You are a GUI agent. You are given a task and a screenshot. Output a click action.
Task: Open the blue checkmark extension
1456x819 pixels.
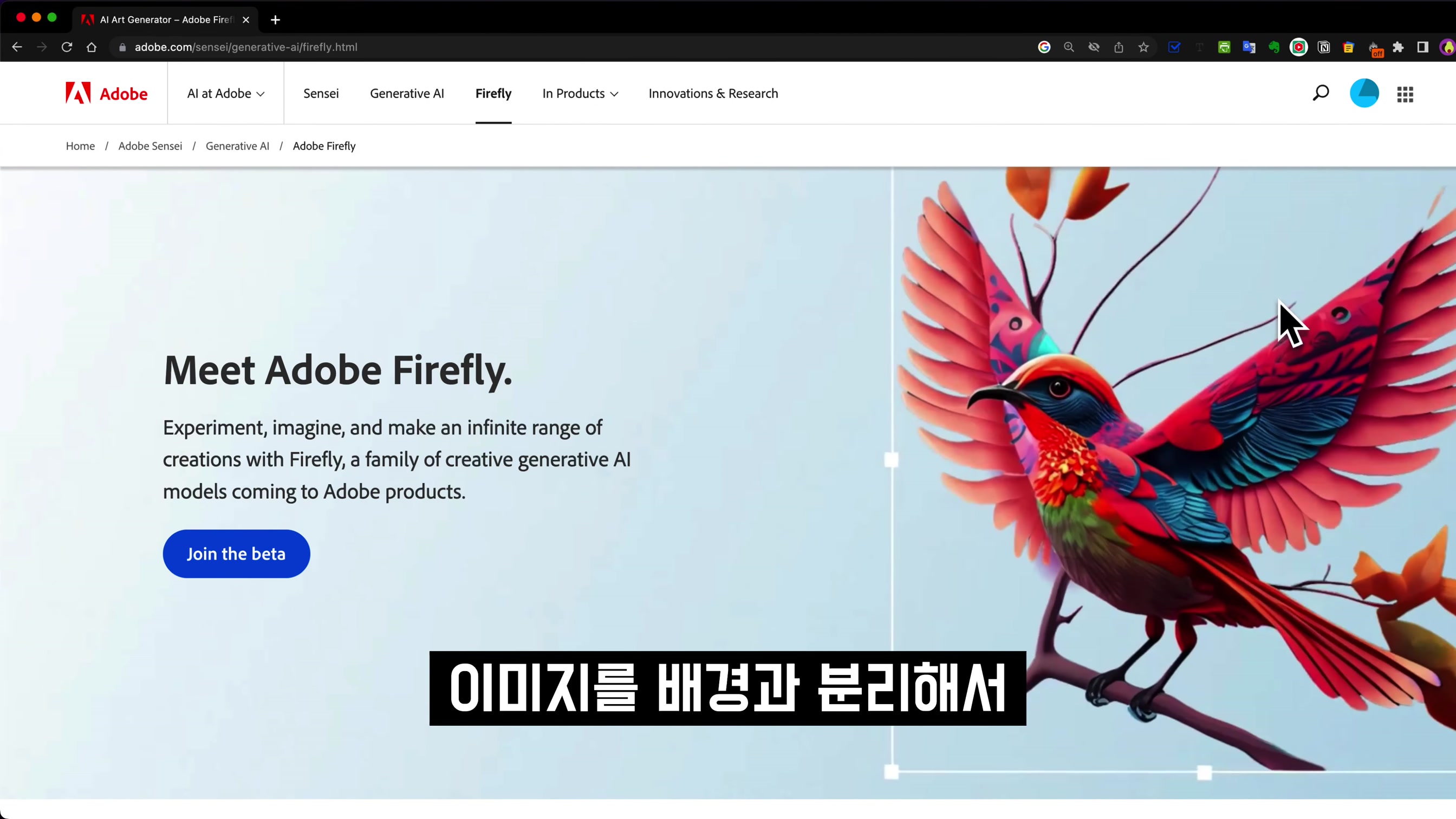pyautogui.click(x=1174, y=47)
